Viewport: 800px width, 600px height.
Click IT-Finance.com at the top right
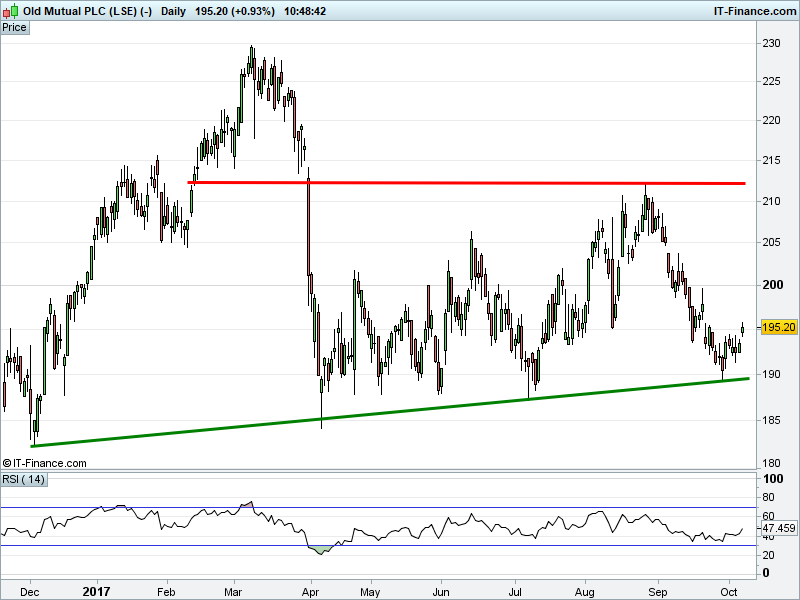[755, 11]
